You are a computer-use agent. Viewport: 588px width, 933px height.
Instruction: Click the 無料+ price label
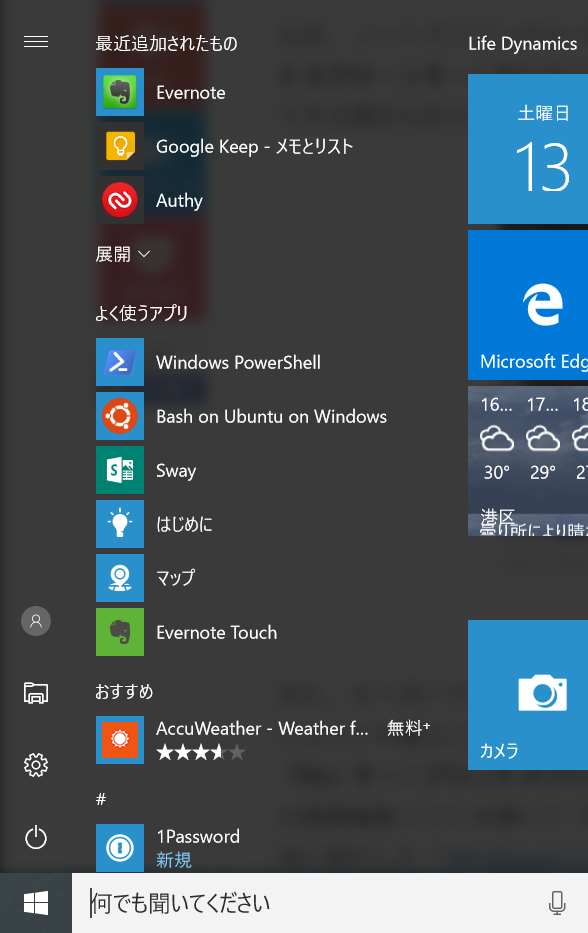pyautogui.click(x=408, y=728)
